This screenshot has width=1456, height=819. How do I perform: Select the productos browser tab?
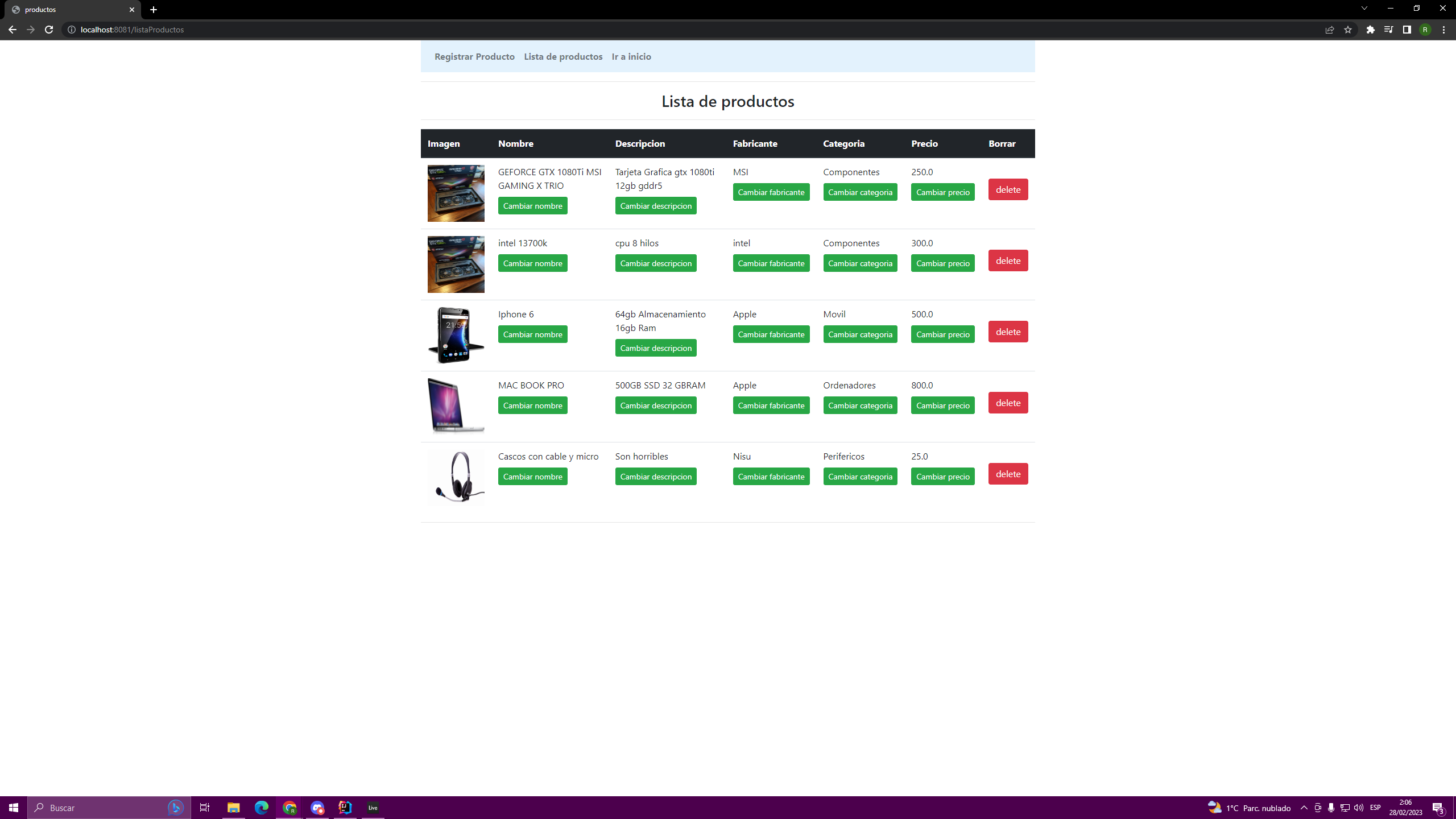pyautogui.click(x=68, y=10)
